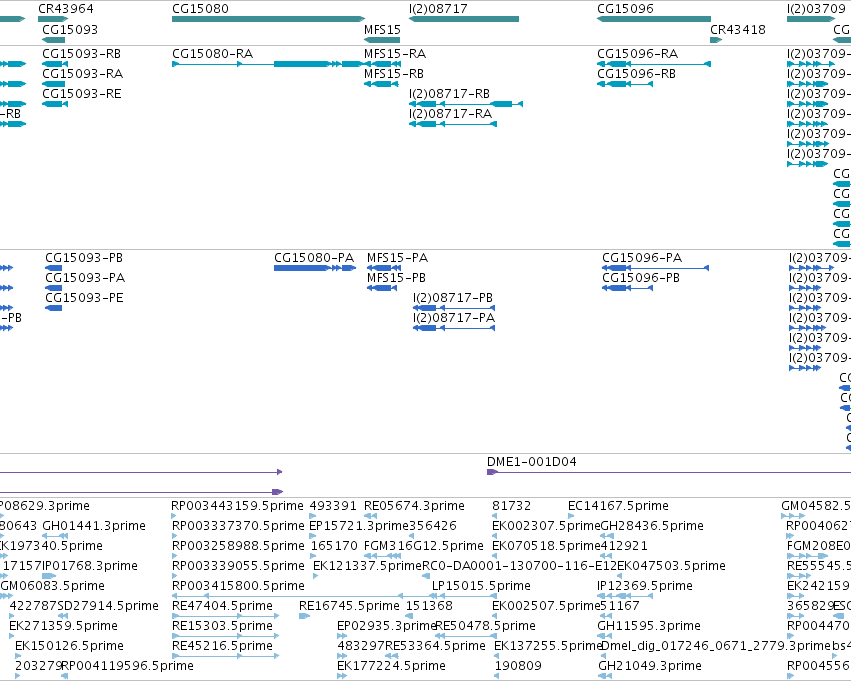Select EST RE05674.3prime
851x681 pixels.
pos(414,506)
